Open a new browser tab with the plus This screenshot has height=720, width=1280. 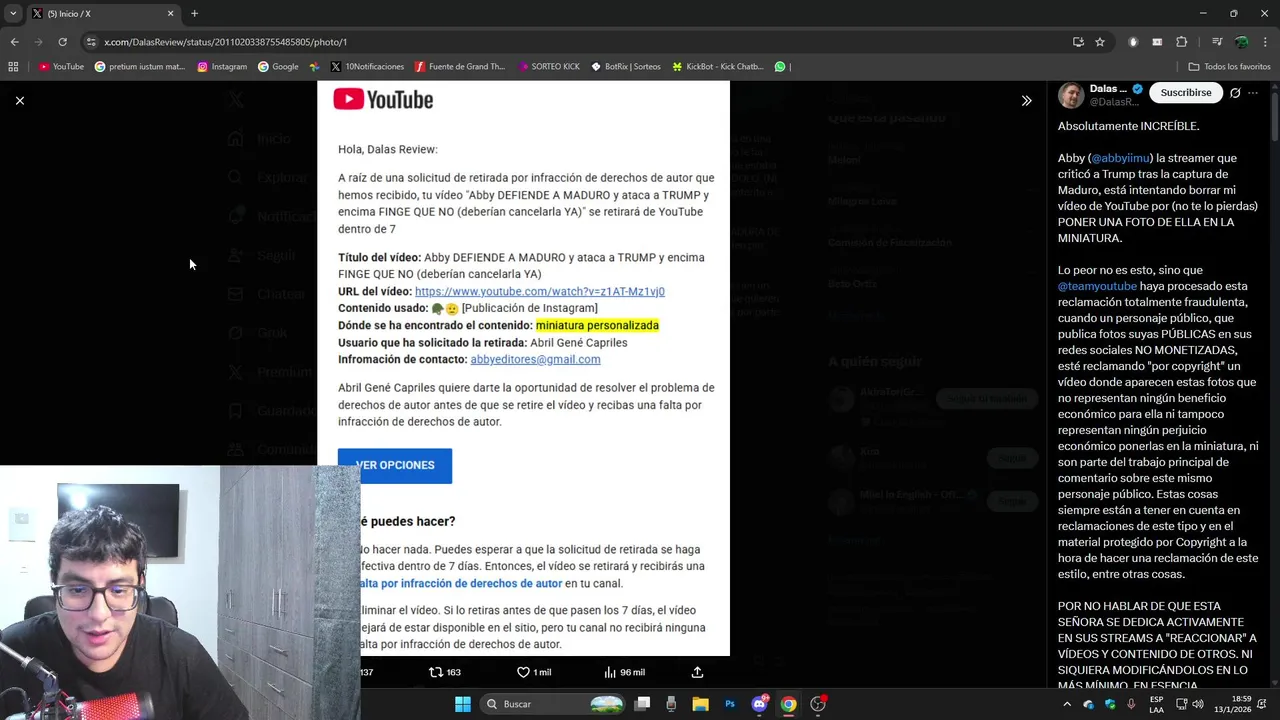point(194,13)
